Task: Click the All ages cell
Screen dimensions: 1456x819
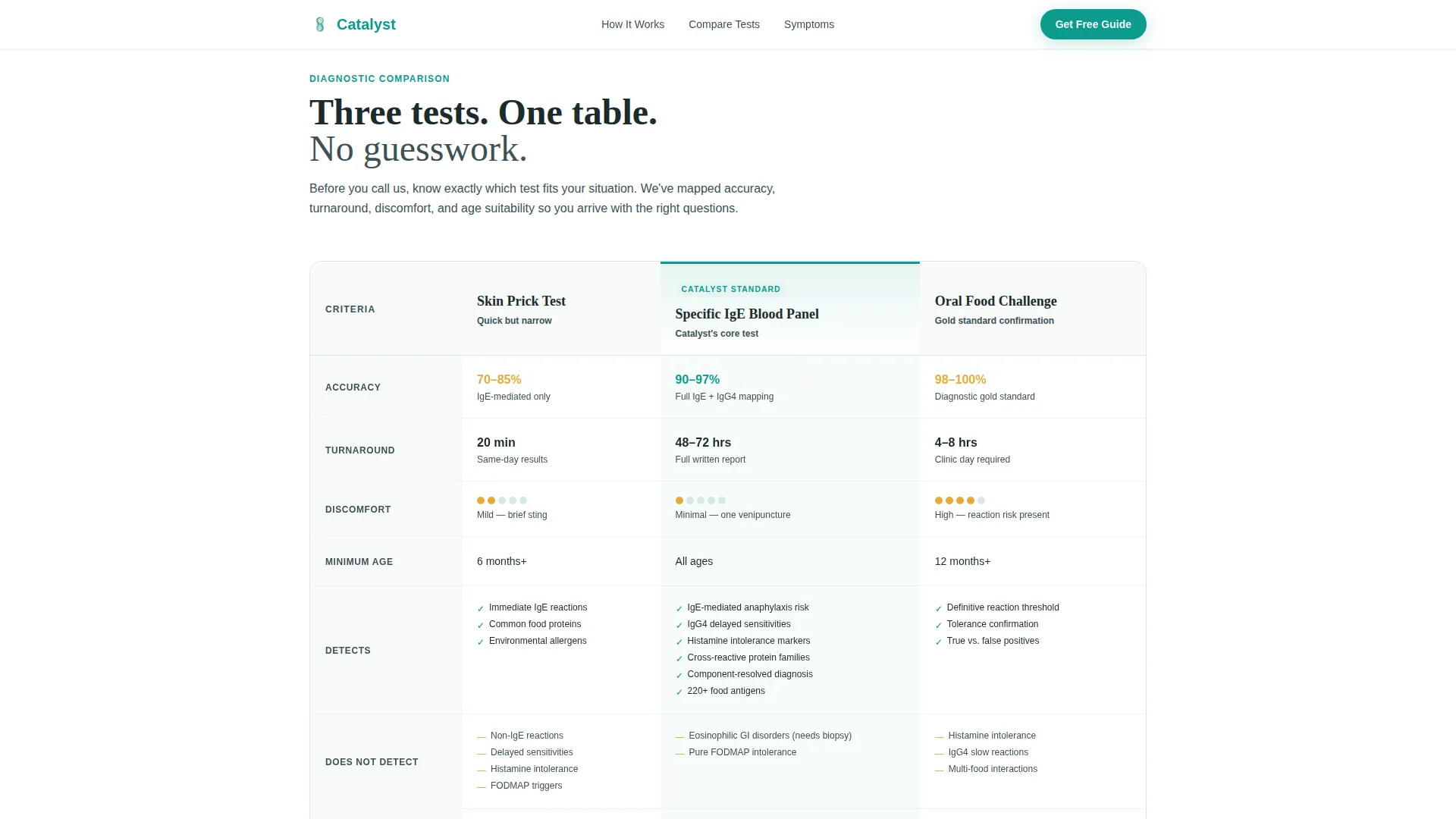Action: coord(790,561)
